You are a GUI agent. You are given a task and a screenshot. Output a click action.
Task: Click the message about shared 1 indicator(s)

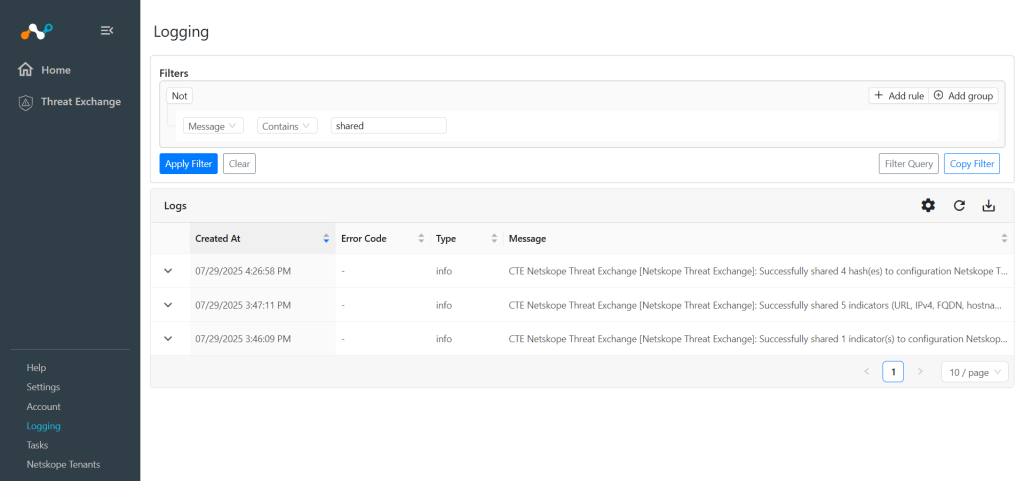pos(758,339)
